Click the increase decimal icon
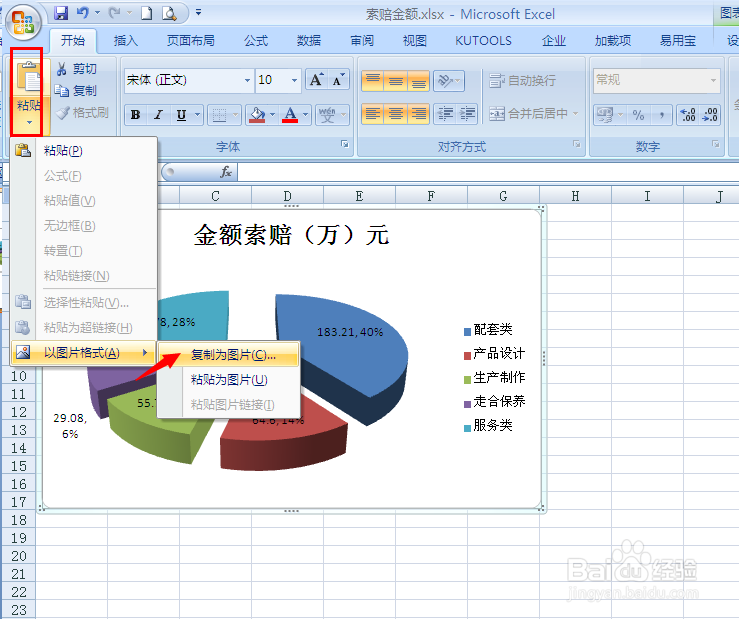Viewport: 739px width, 619px height. click(x=688, y=115)
